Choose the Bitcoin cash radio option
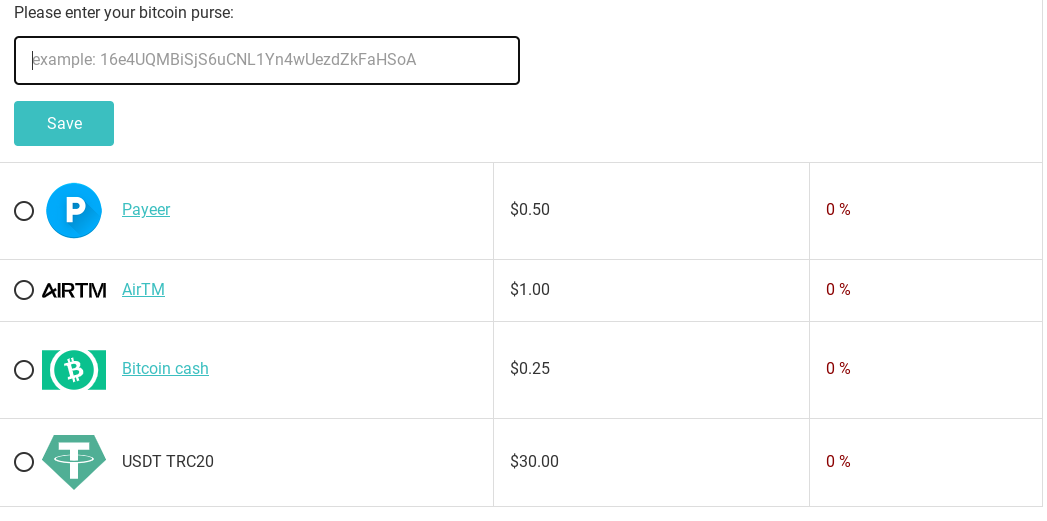 [x=24, y=369]
